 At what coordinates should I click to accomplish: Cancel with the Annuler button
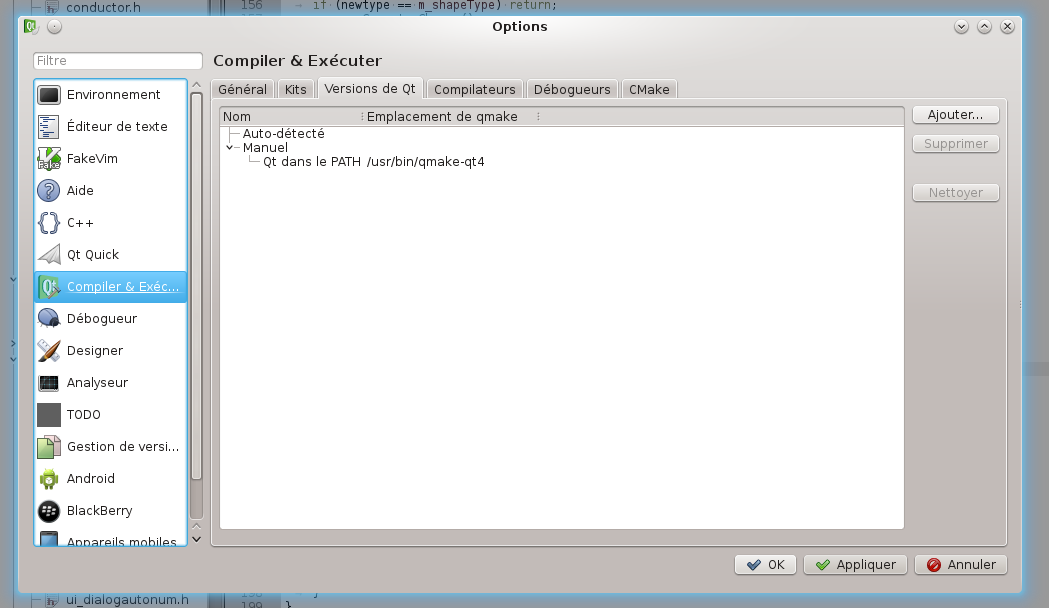tap(961, 565)
